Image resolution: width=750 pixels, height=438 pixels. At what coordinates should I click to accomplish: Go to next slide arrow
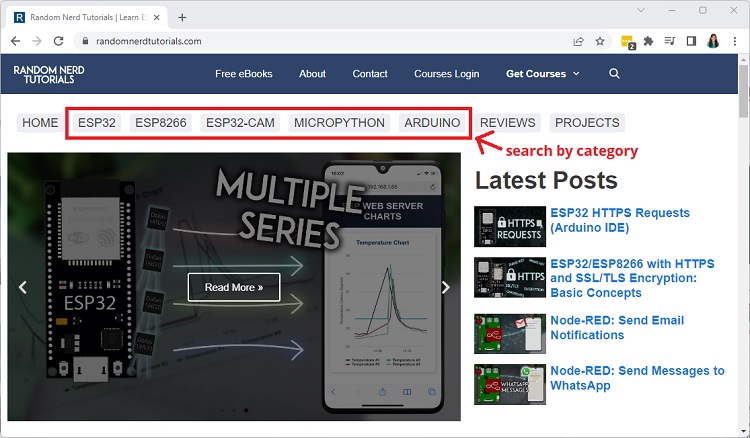[446, 287]
